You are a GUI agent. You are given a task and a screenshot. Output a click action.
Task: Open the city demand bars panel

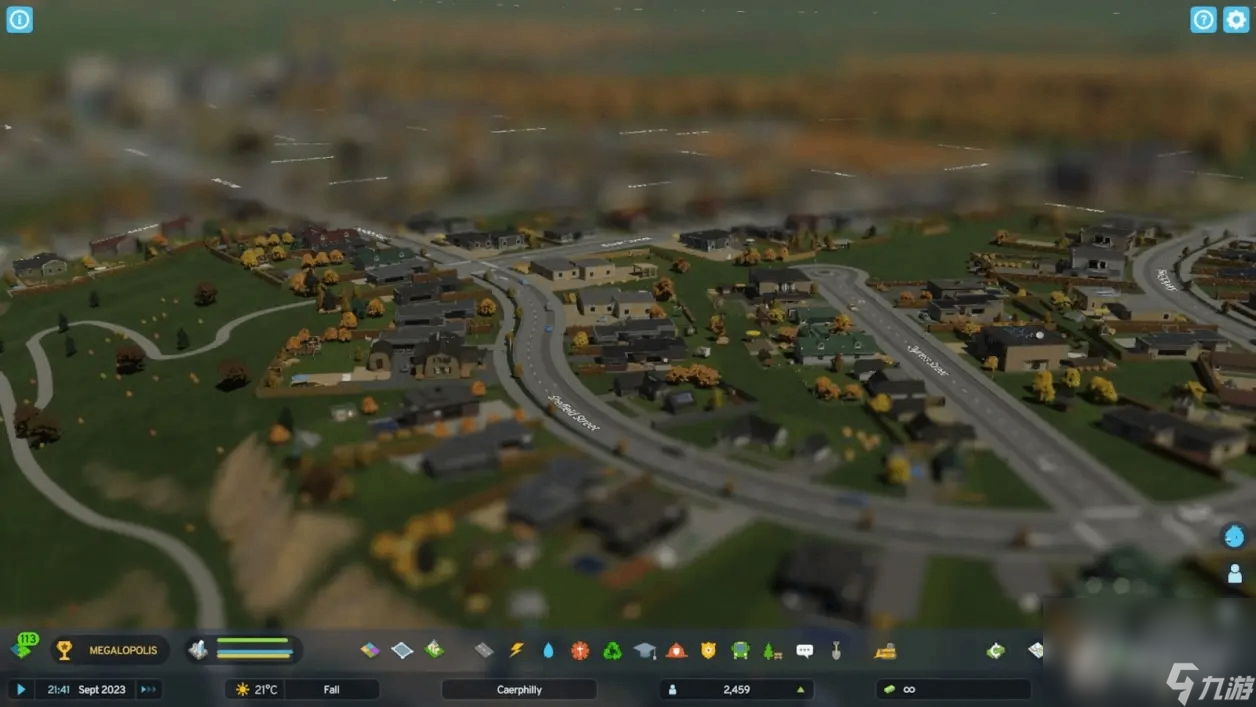[x=243, y=650]
